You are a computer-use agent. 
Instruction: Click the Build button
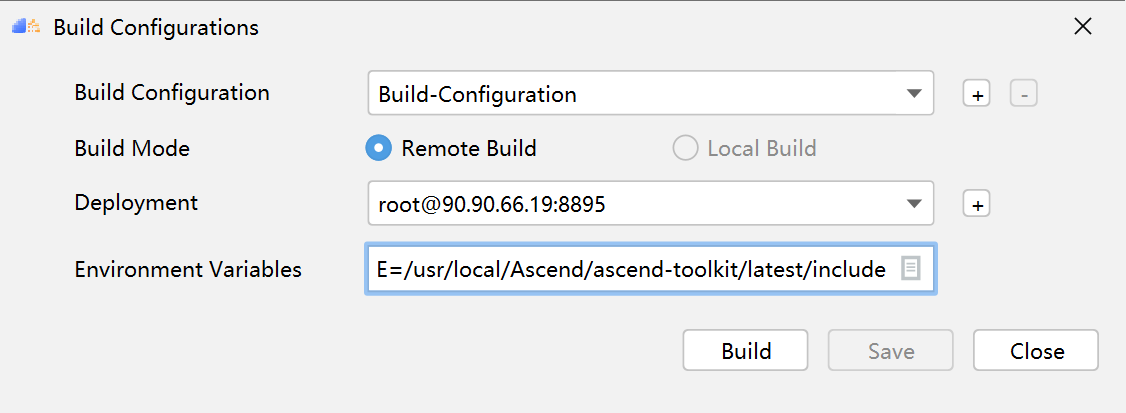(745, 351)
